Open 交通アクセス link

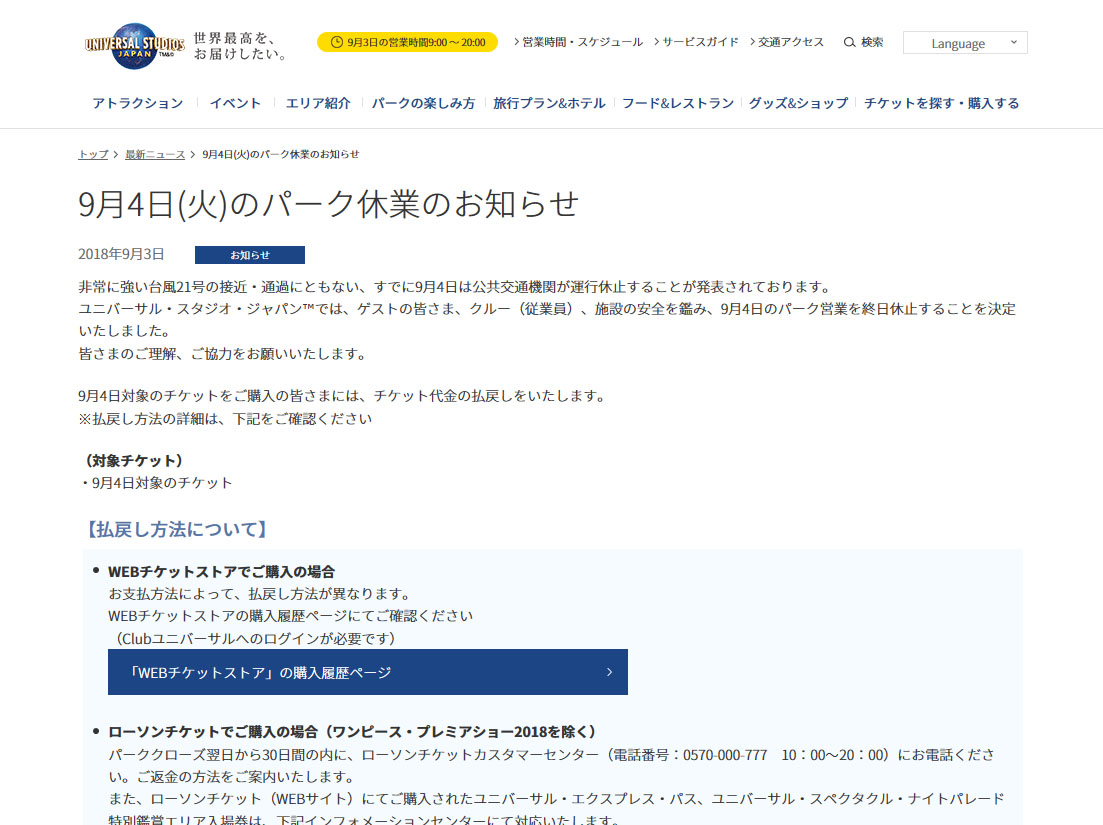pyautogui.click(x=790, y=42)
